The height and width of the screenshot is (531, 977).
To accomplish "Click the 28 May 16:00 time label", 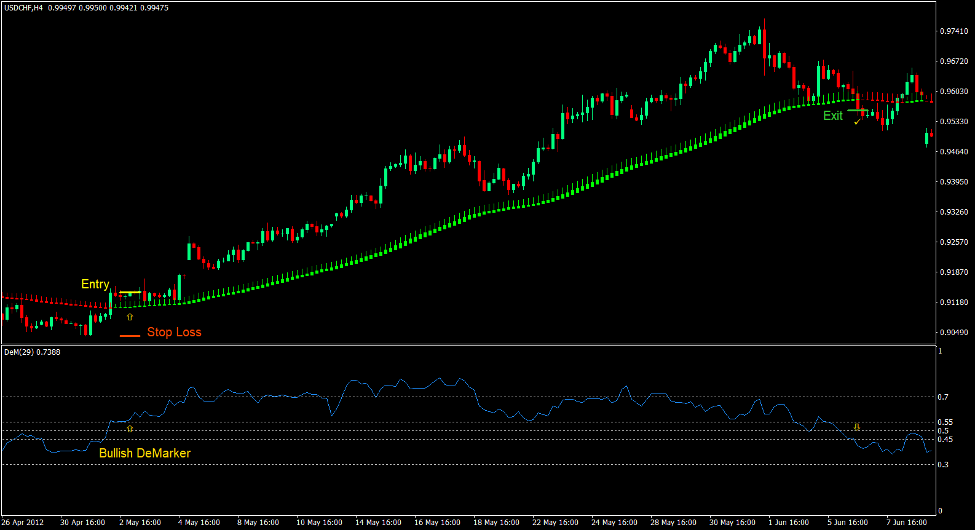I will coord(674,523).
